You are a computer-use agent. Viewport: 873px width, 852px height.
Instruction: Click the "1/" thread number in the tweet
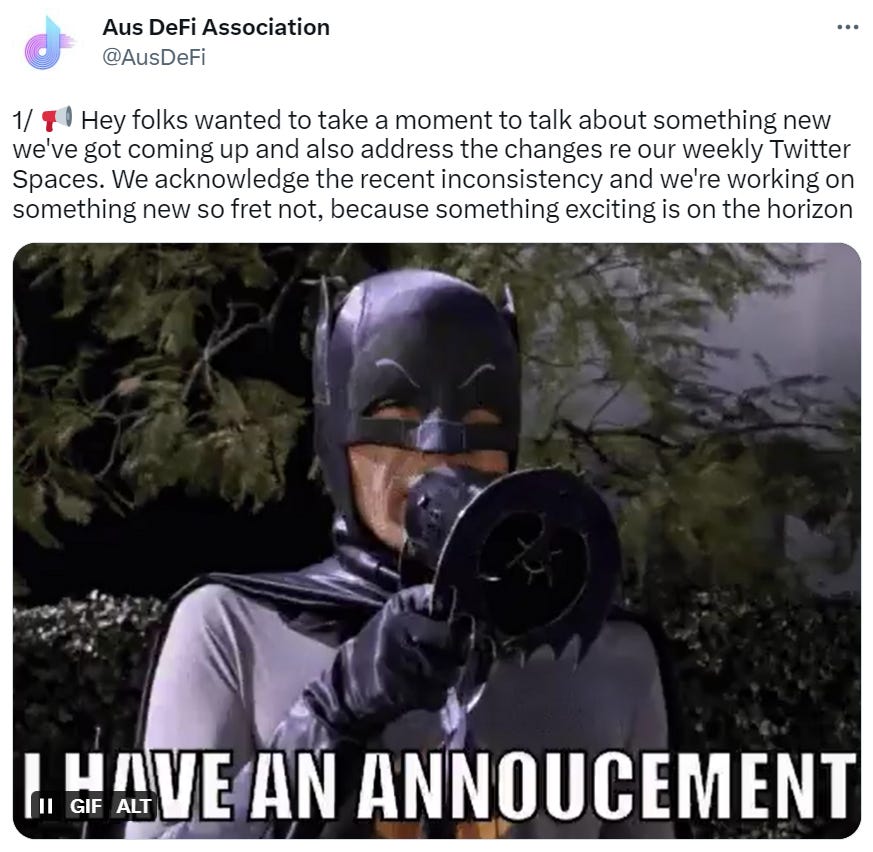pyautogui.click(x=22, y=120)
